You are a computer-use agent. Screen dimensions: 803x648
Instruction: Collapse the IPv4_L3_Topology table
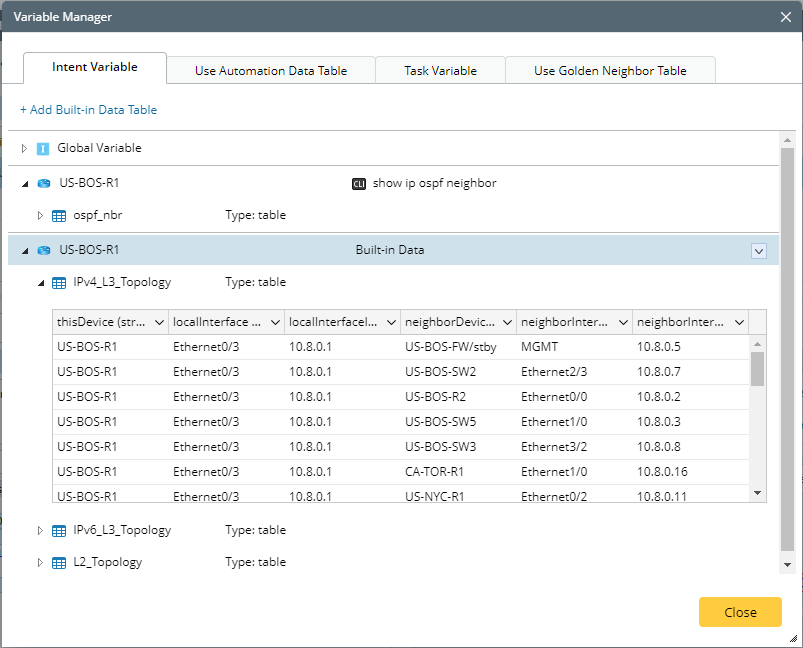click(41, 283)
